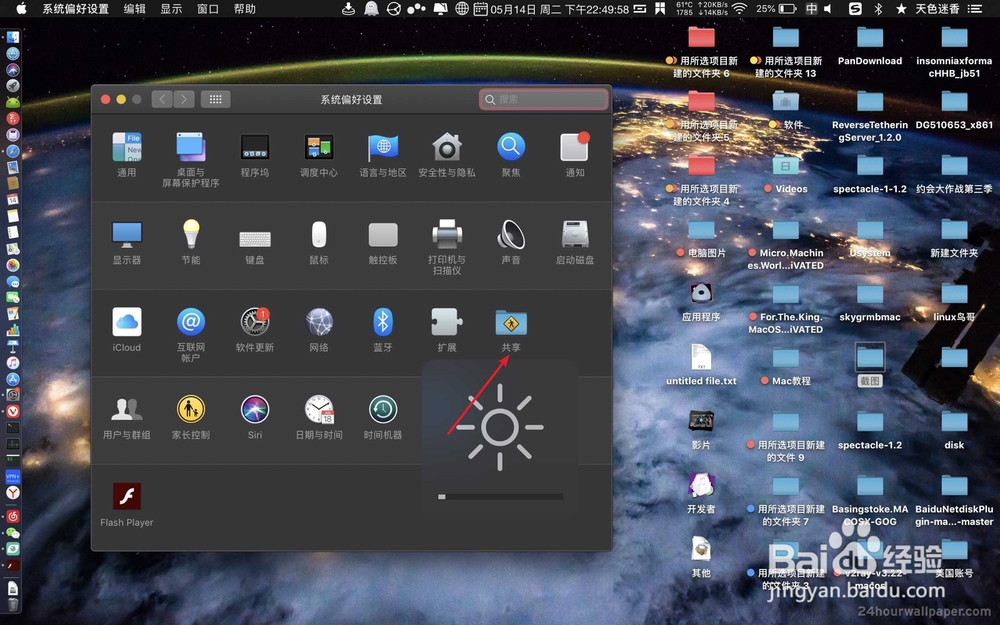Open 时间机器 (Time Machine) preferences
The height and width of the screenshot is (625, 1000).
pyautogui.click(x=382, y=410)
